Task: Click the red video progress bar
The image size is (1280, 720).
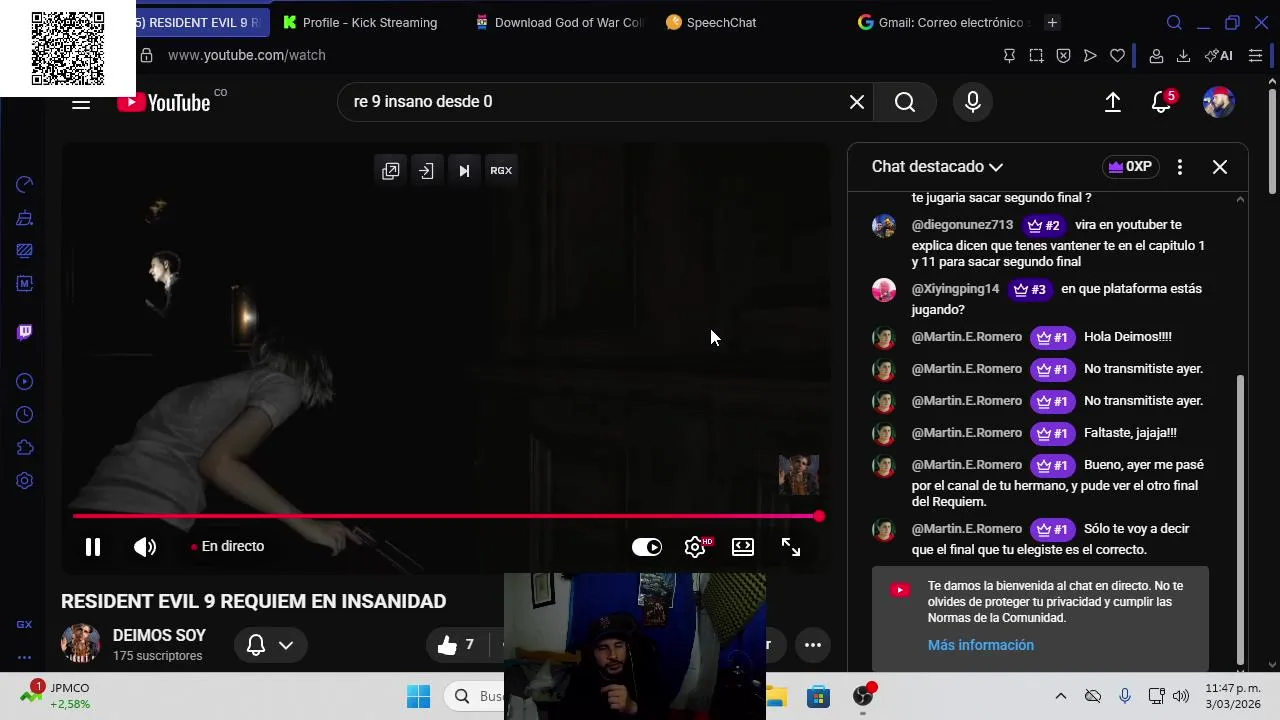Action: point(446,516)
